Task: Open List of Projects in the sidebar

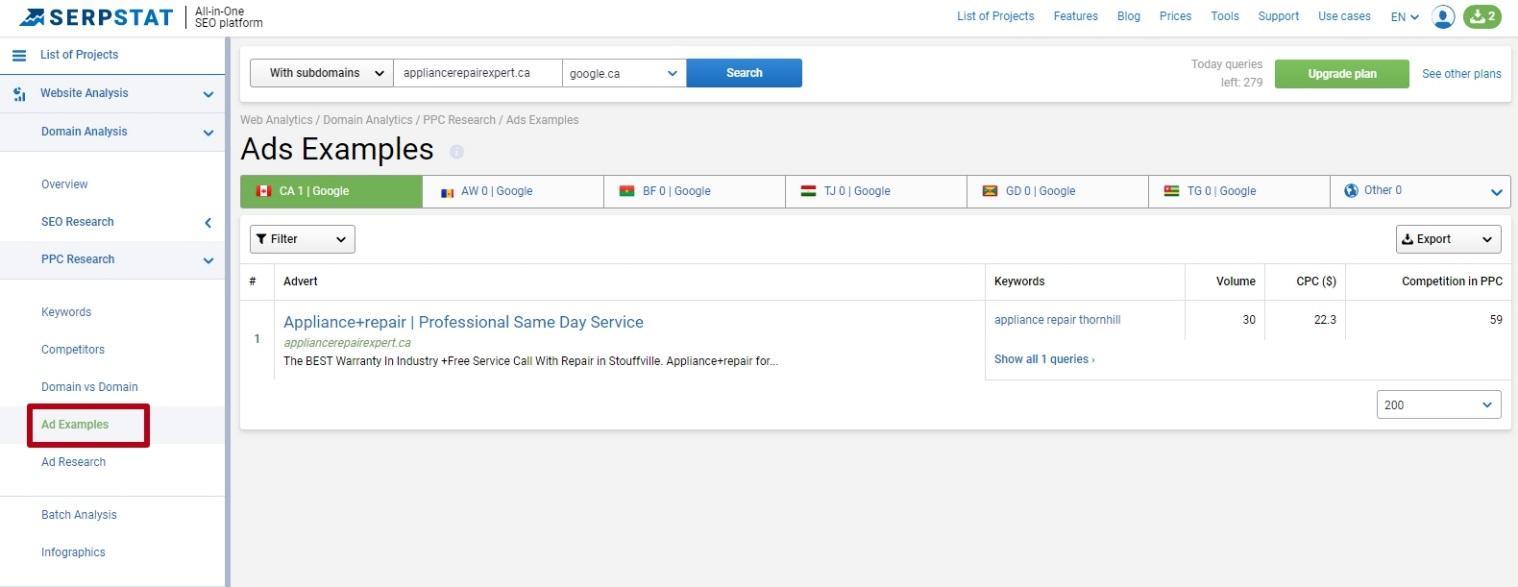Action: pos(79,55)
